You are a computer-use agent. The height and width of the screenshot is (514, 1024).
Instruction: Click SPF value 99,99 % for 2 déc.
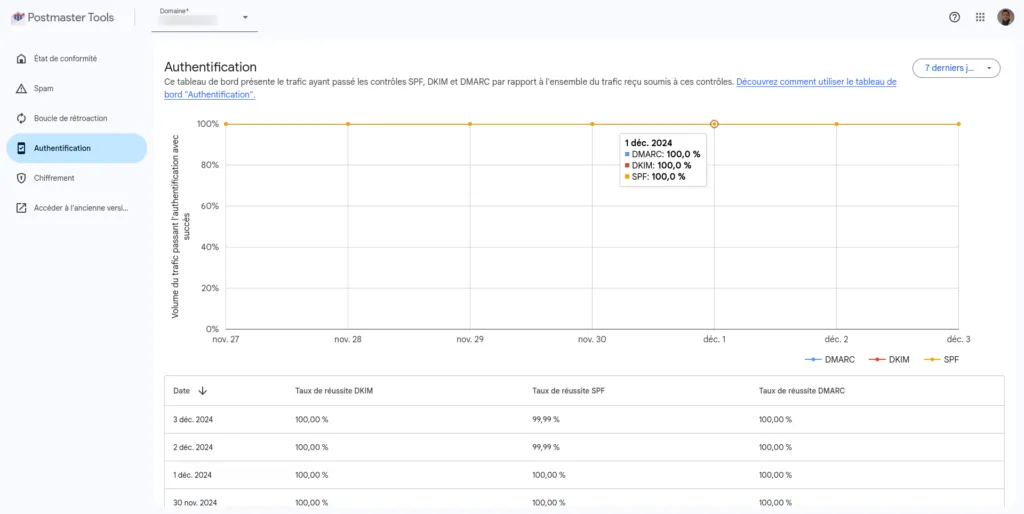546,447
